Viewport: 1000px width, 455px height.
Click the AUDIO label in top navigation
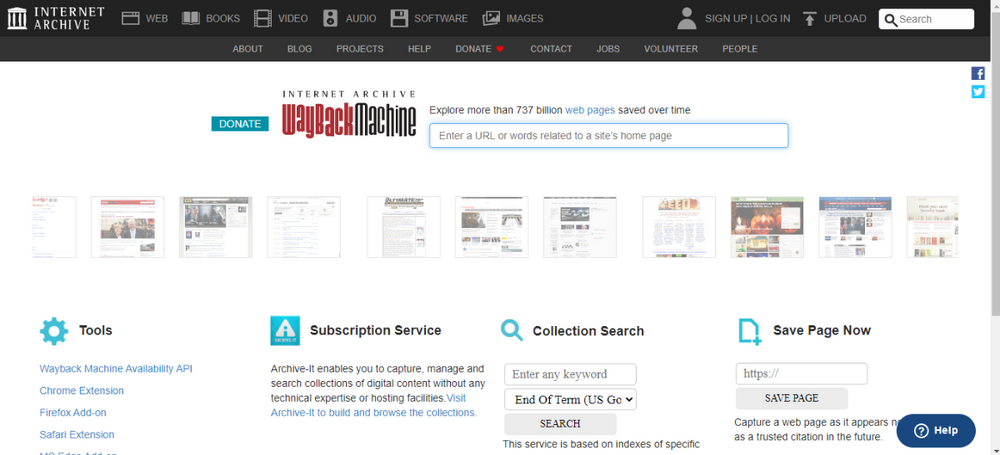(x=361, y=19)
